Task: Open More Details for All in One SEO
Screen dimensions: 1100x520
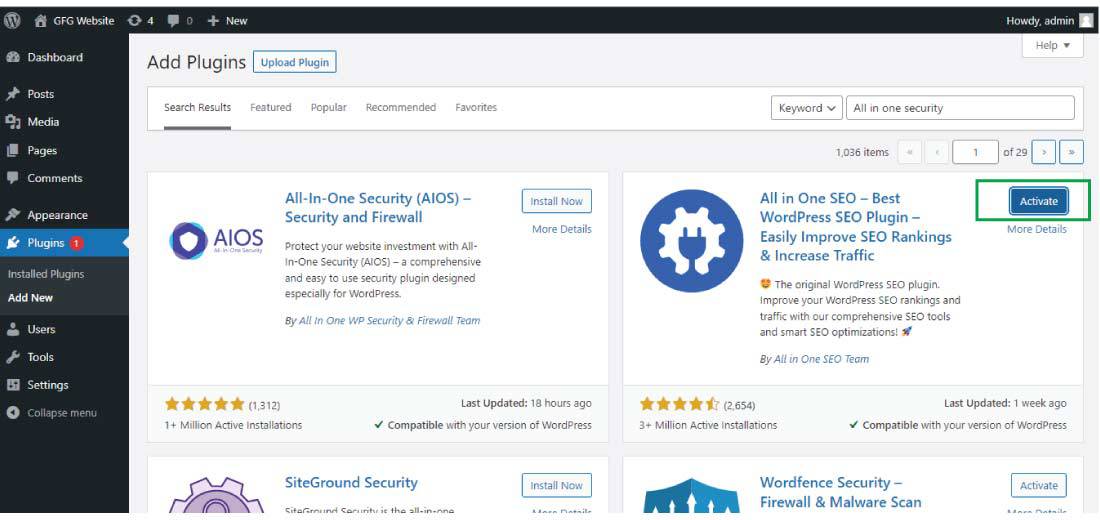Action: pyautogui.click(x=1037, y=229)
